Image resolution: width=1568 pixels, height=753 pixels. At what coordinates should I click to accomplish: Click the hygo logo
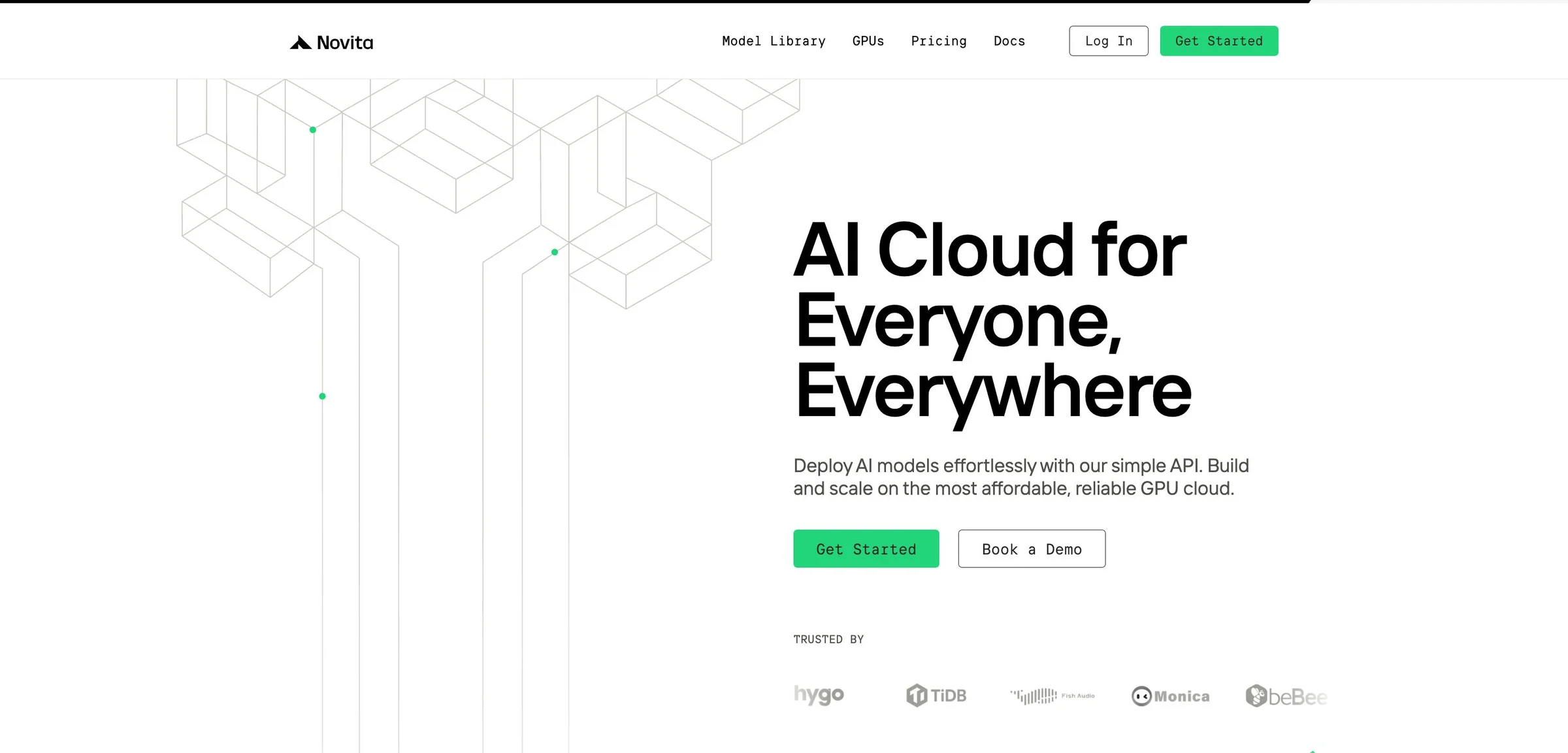coord(819,695)
